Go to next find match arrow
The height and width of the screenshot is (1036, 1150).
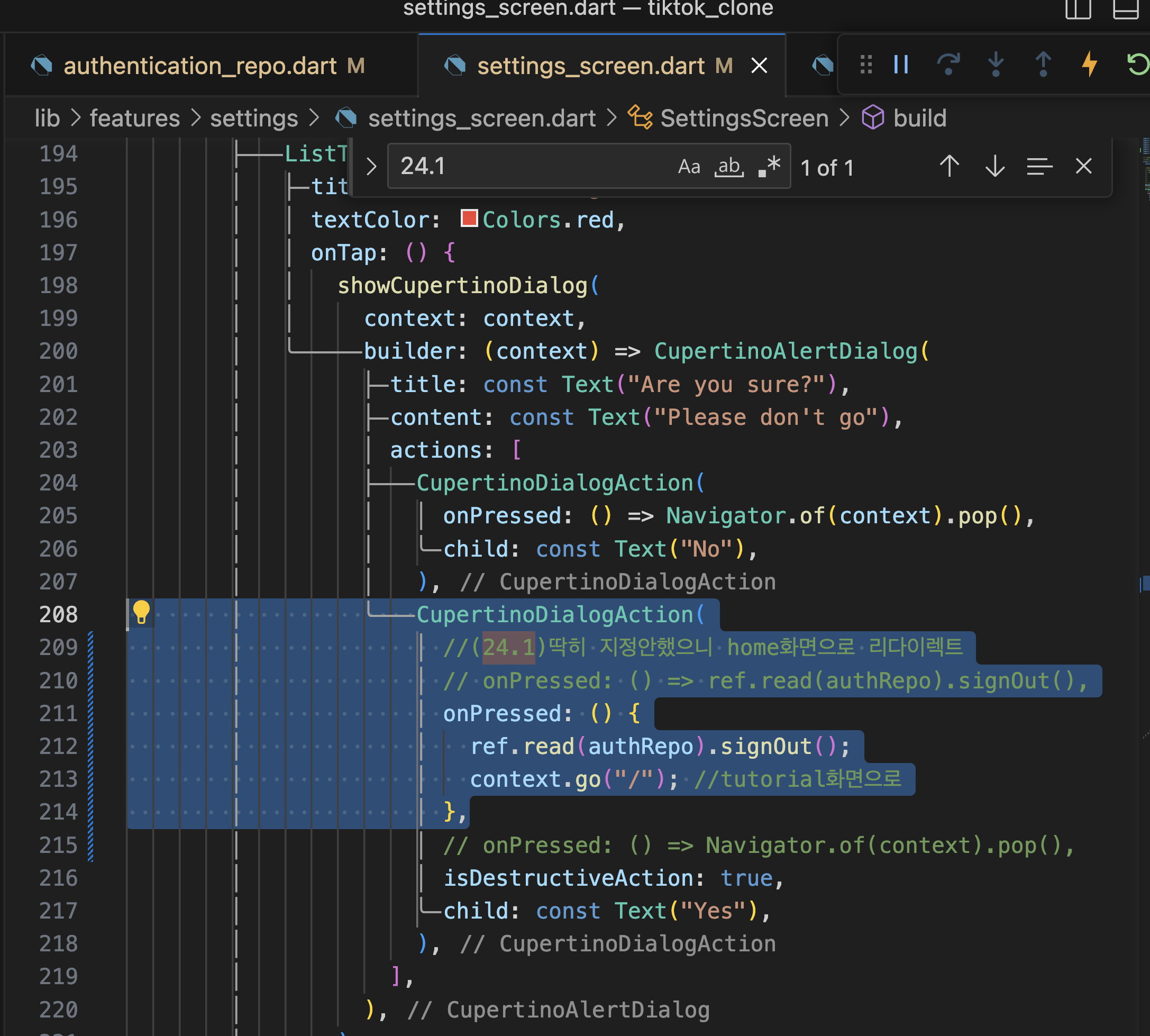point(994,167)
